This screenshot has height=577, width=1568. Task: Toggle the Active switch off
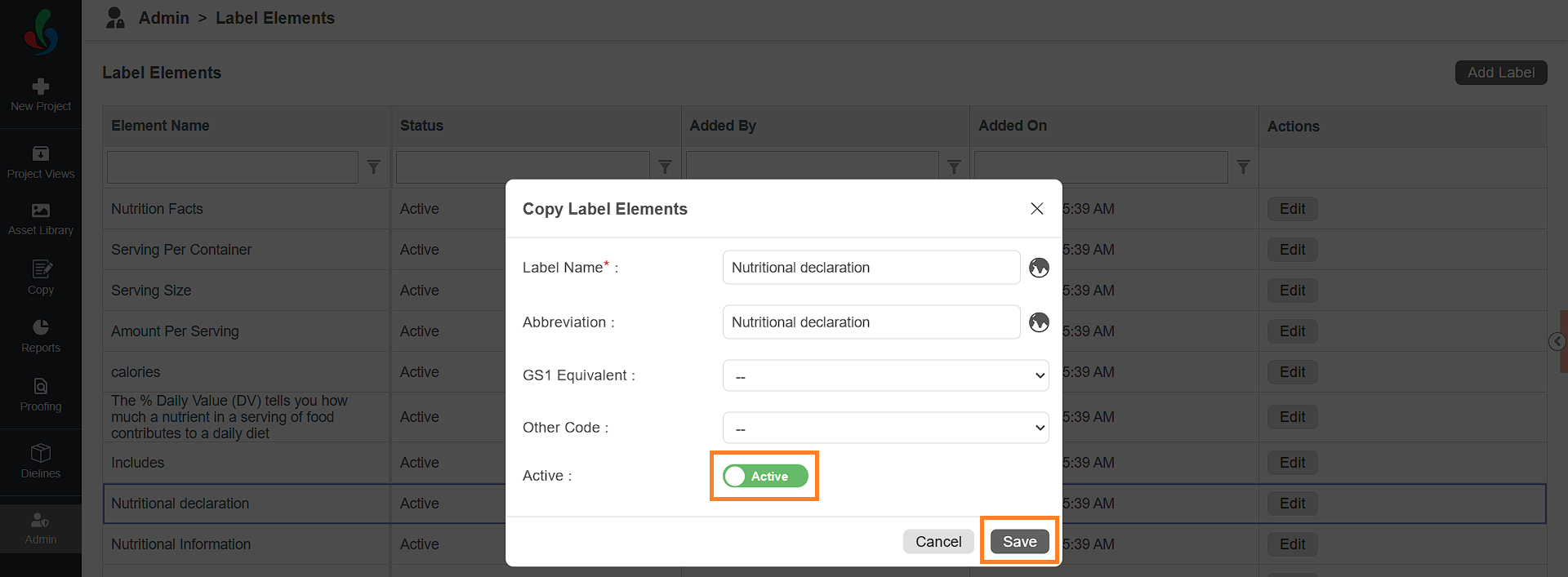tap(765, 476)
